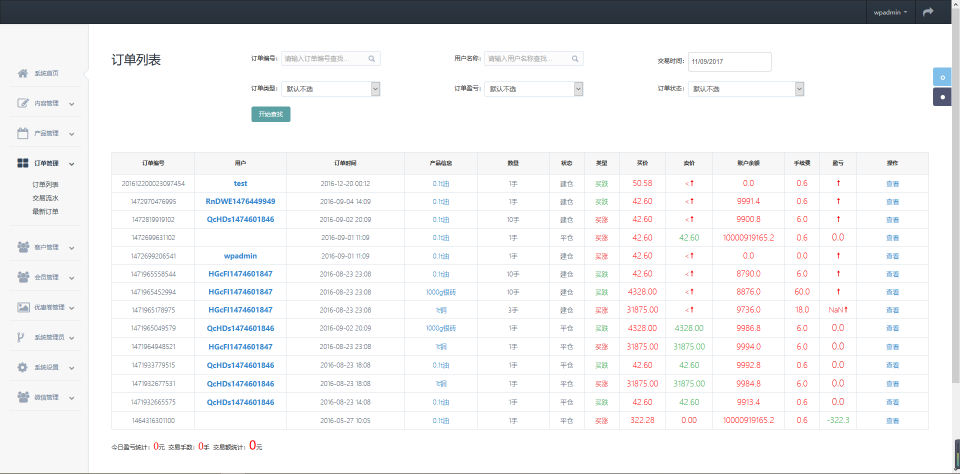The width and height of the screenshot is (960, 474).
Task: Click the time cell 2016-05-27 10:05
Action: click(x=345, y=421)
